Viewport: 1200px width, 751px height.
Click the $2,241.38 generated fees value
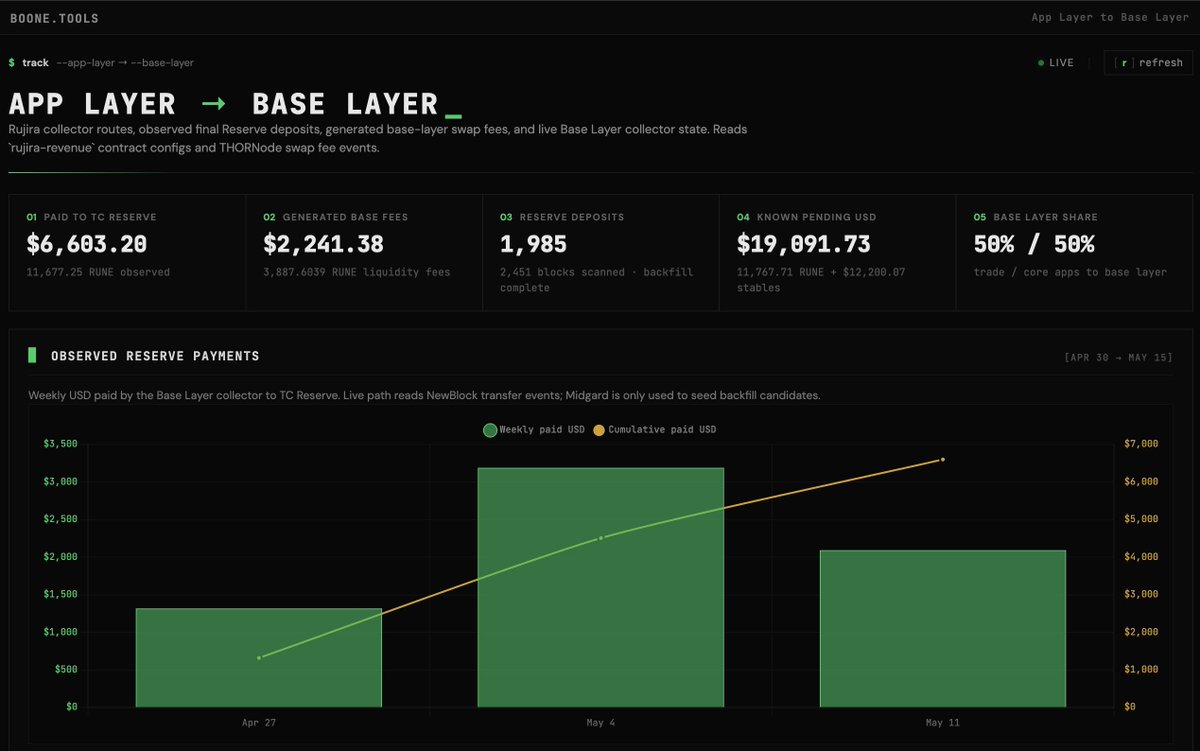tap(323, 244)
